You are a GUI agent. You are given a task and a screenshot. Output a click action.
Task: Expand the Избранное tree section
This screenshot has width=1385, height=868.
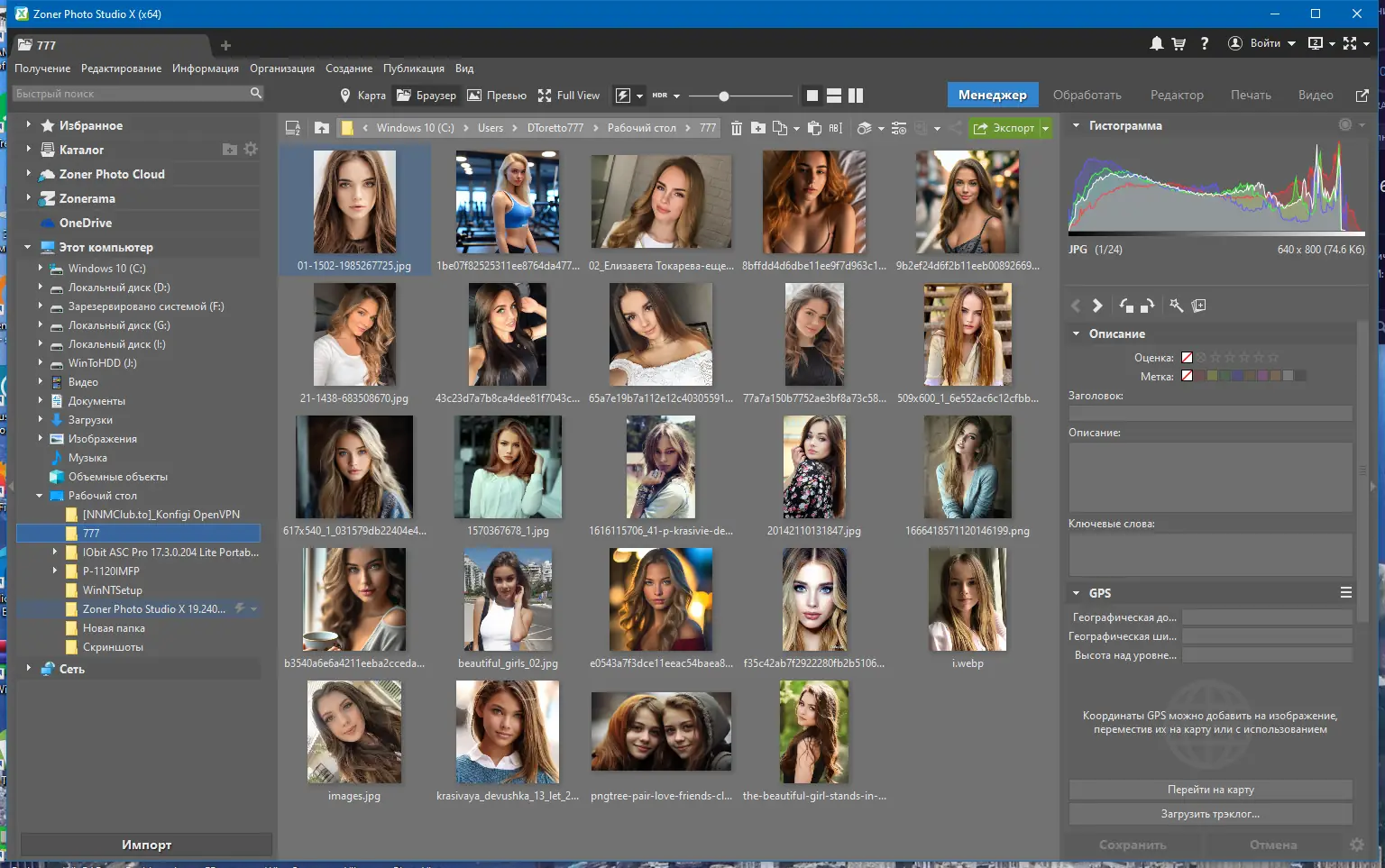(28, 125)
